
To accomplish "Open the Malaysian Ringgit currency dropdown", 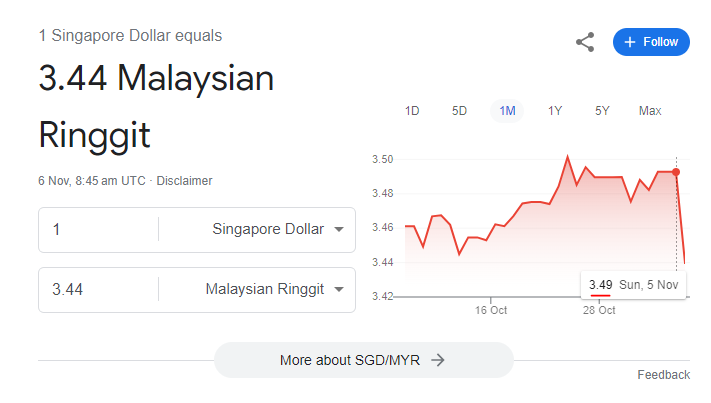I will tap(338, 289).
